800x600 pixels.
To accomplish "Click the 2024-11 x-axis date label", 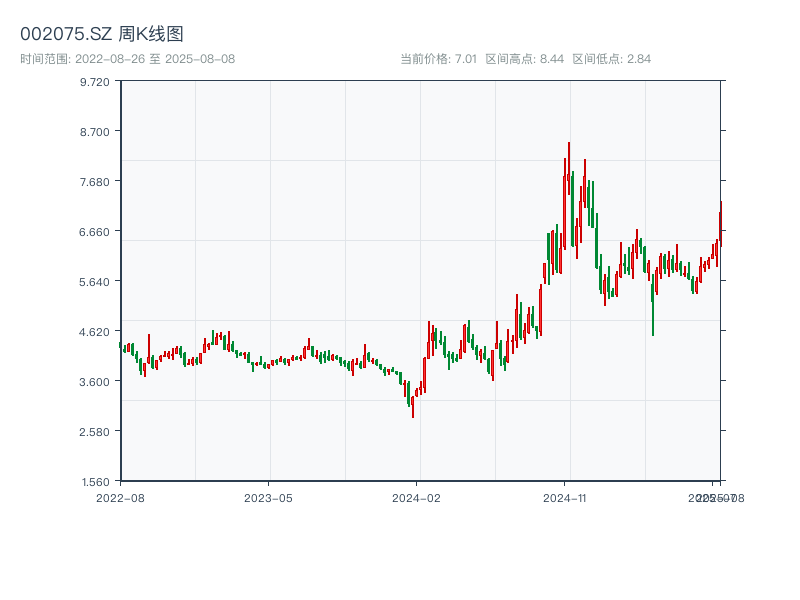I will [x=565, y=497].
